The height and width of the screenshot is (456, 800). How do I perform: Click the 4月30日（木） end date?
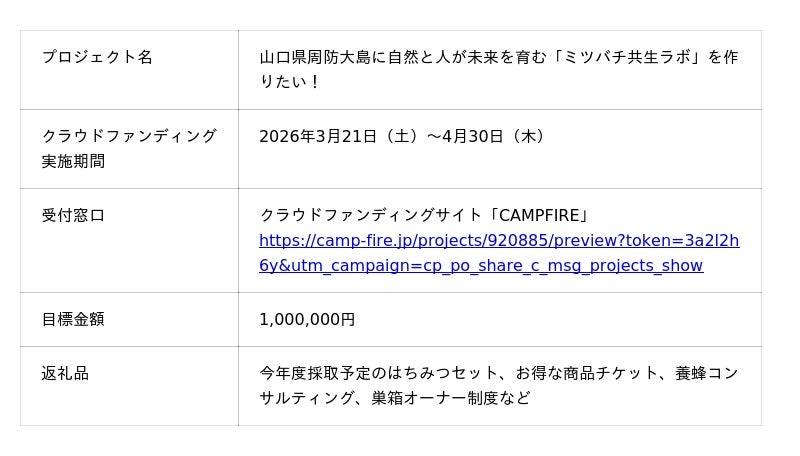tap(495, 136)
